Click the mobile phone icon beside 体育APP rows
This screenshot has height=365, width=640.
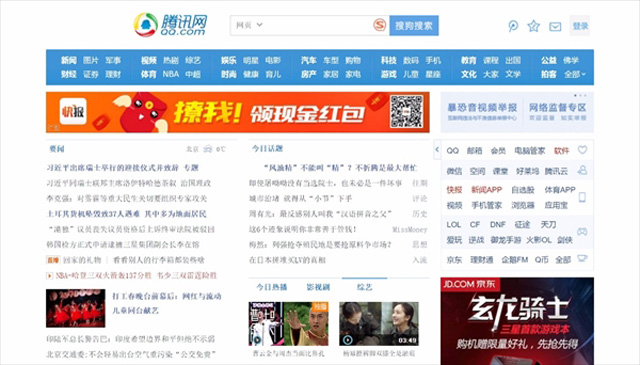click(x=582, y=197)
